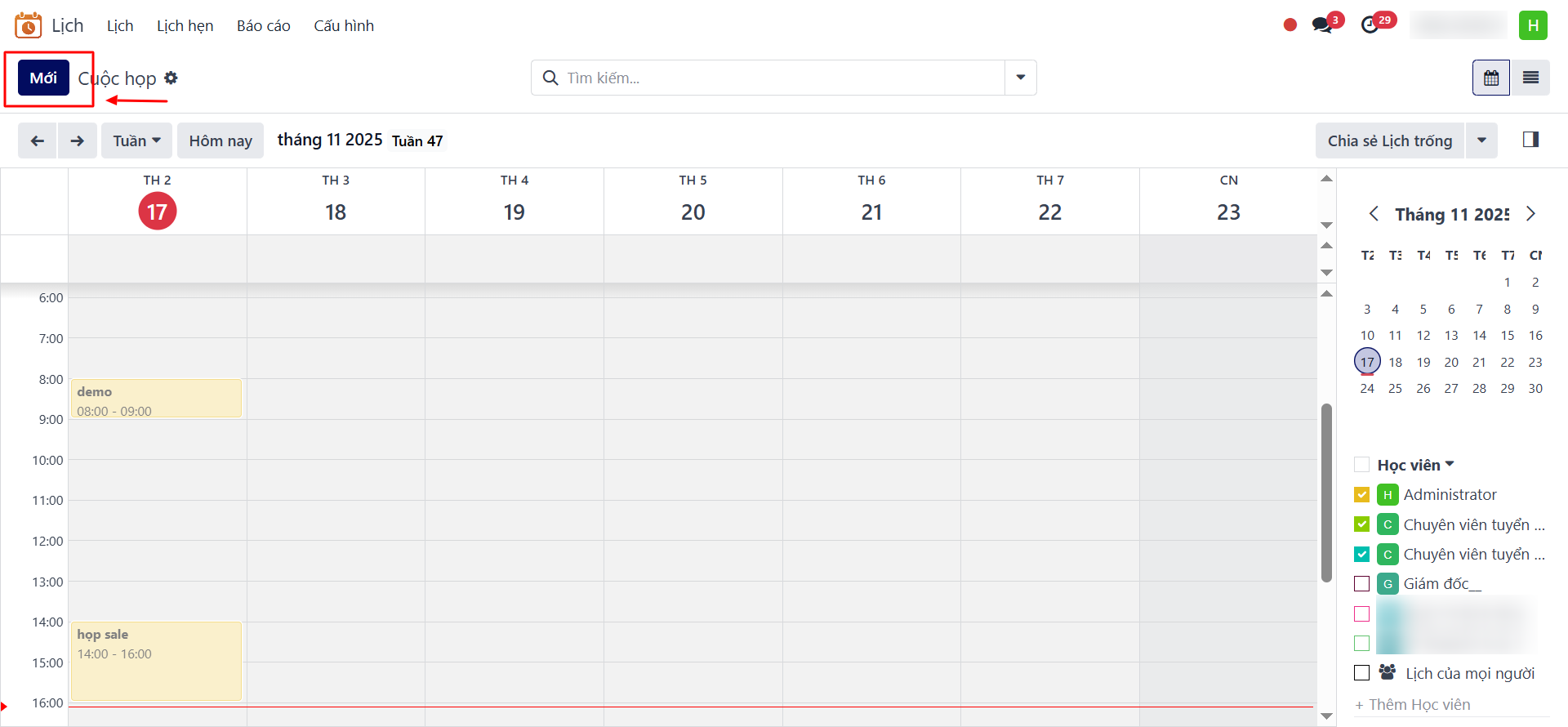1568x727 pixels.
Task: Click the Mới button
Action: coord(43,78)
